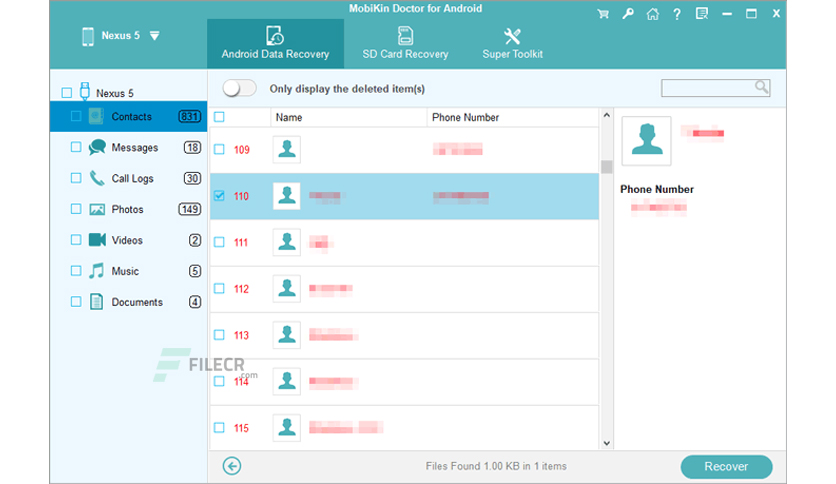
Task: Check the checkbox for contact row 113
Action: (219, 335)
